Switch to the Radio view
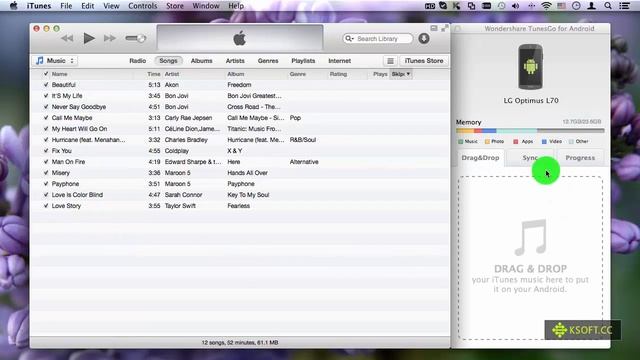 pos(138,61)
